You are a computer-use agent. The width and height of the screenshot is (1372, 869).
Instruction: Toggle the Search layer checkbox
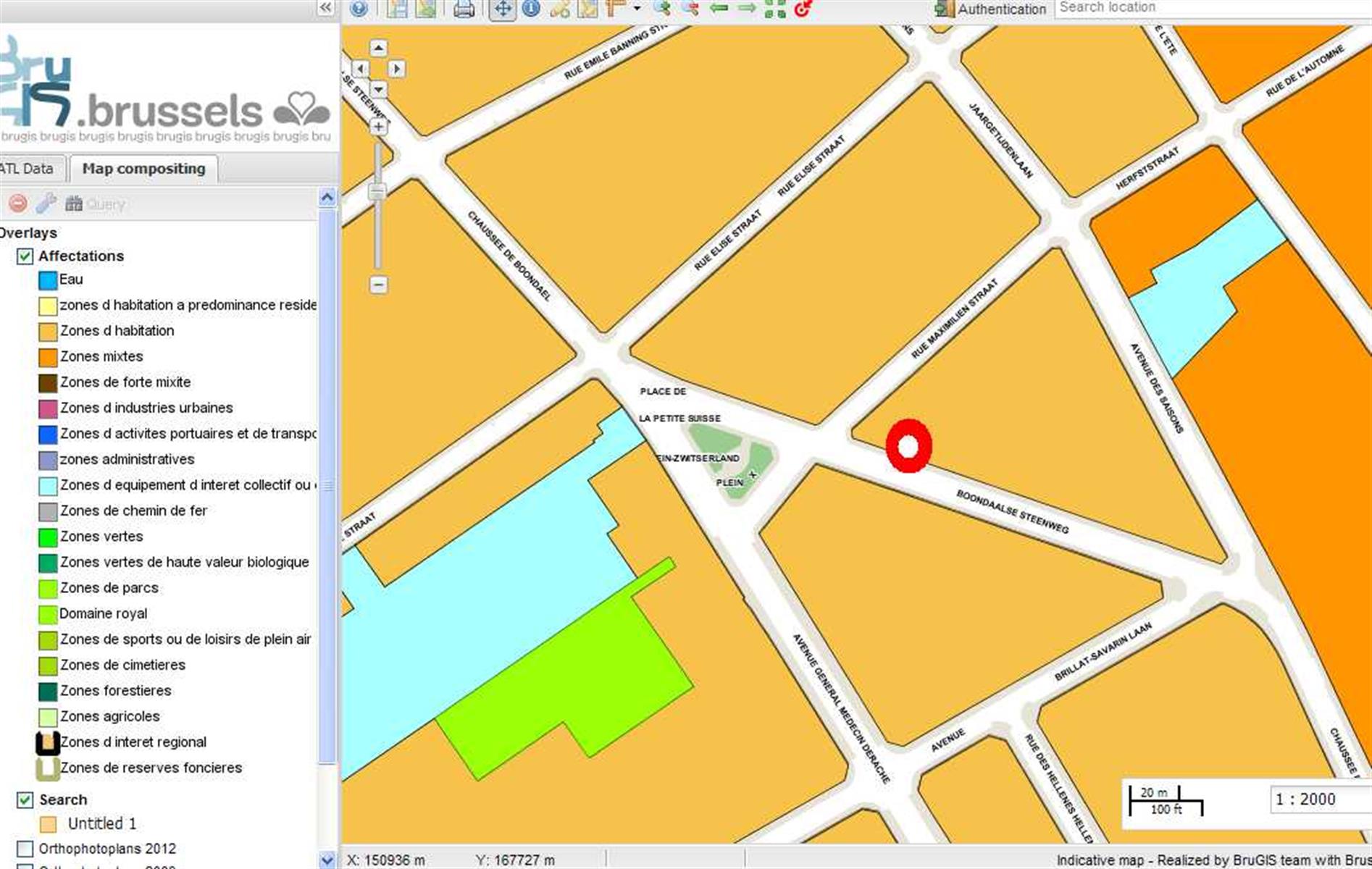(25, 799)
